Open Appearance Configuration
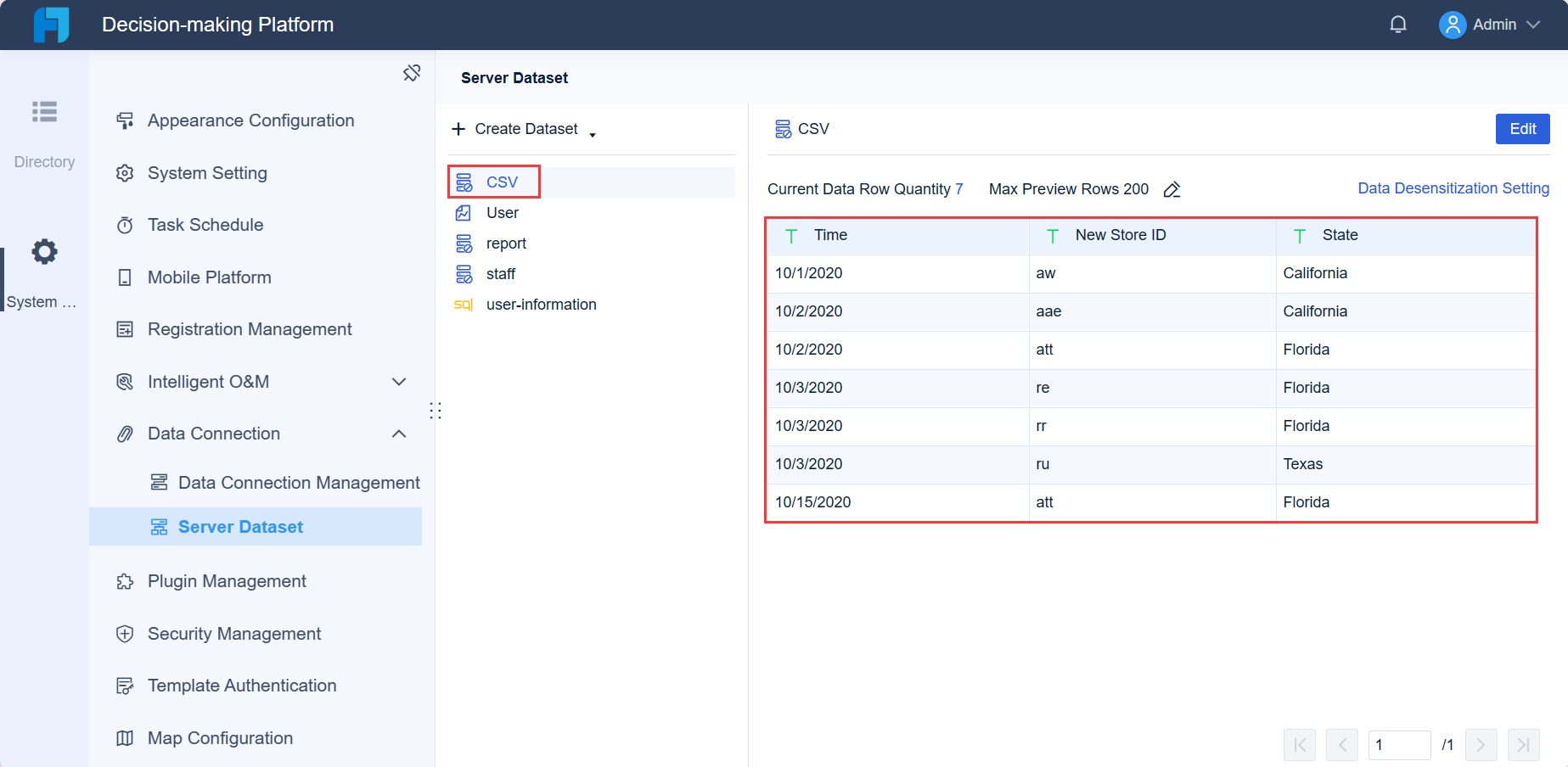1568x767 pixels. pyautogui.click(x=250, y=120)
